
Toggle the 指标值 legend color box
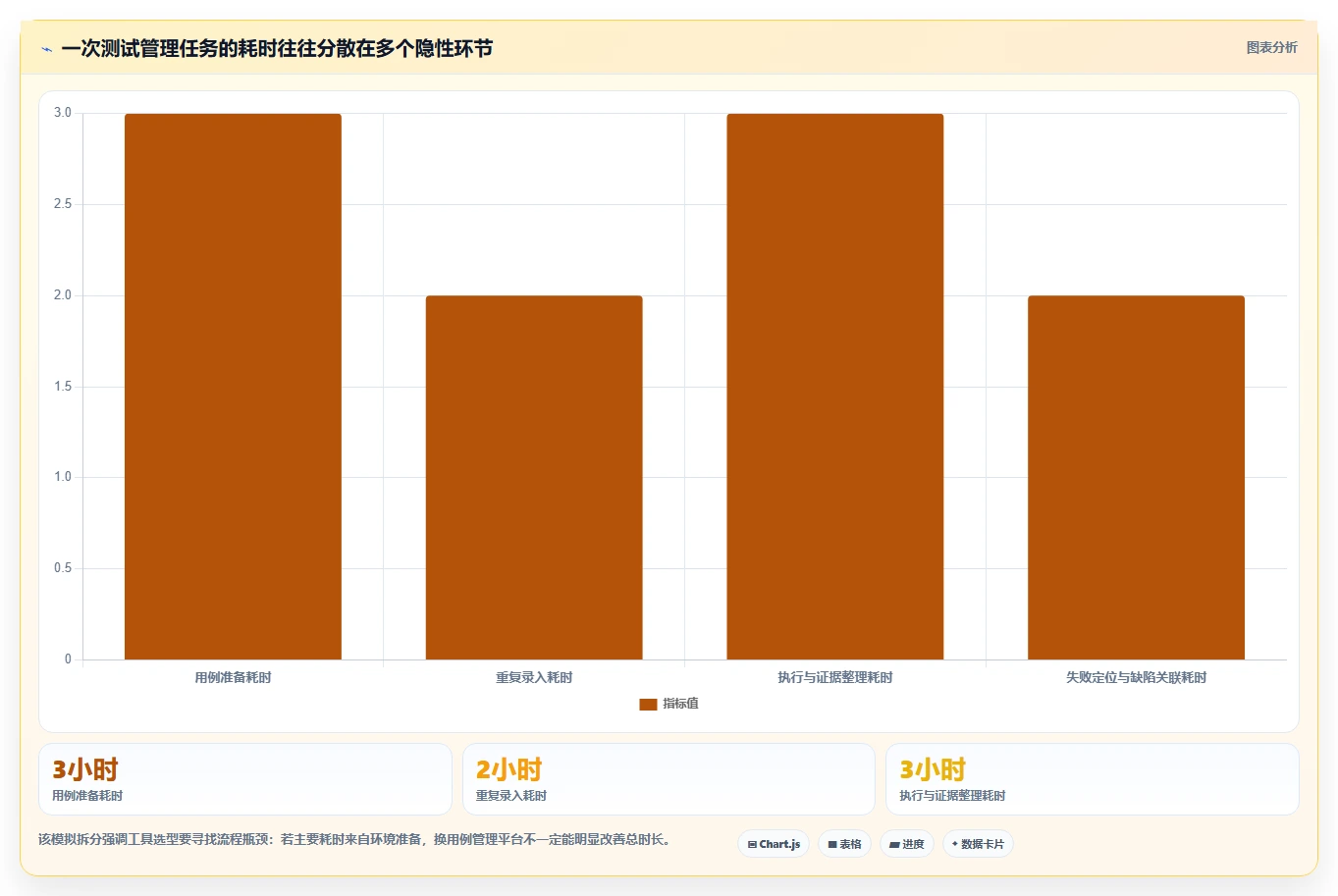click(648, 704)
